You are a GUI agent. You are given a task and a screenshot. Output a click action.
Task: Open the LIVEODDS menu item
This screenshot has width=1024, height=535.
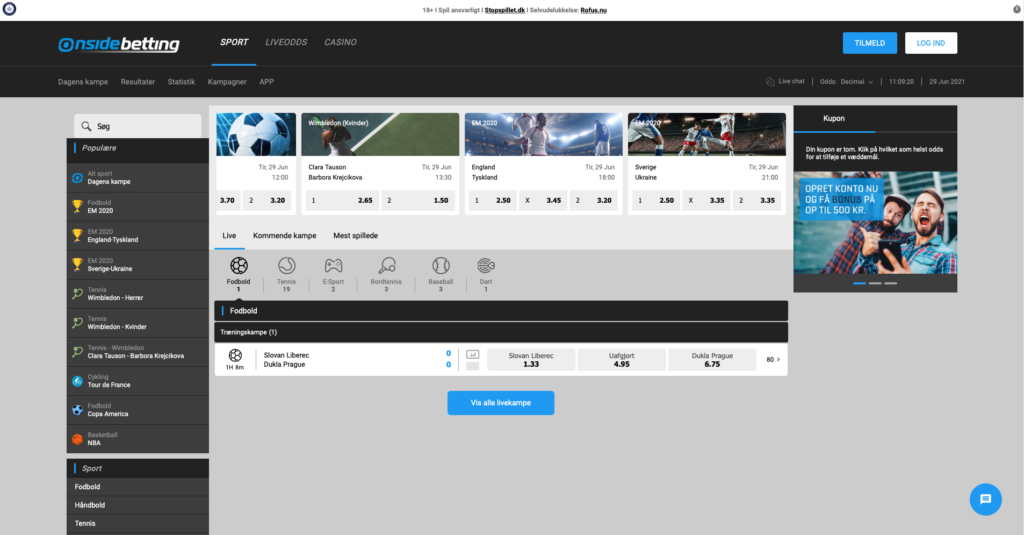click(x=286, y=42)
